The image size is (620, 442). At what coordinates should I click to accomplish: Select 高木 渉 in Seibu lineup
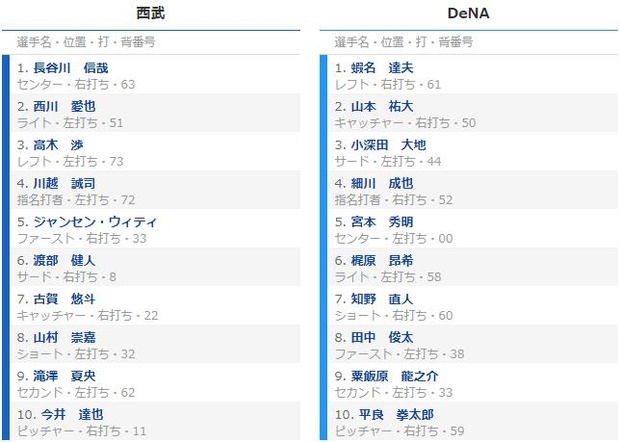click(58, 145)
